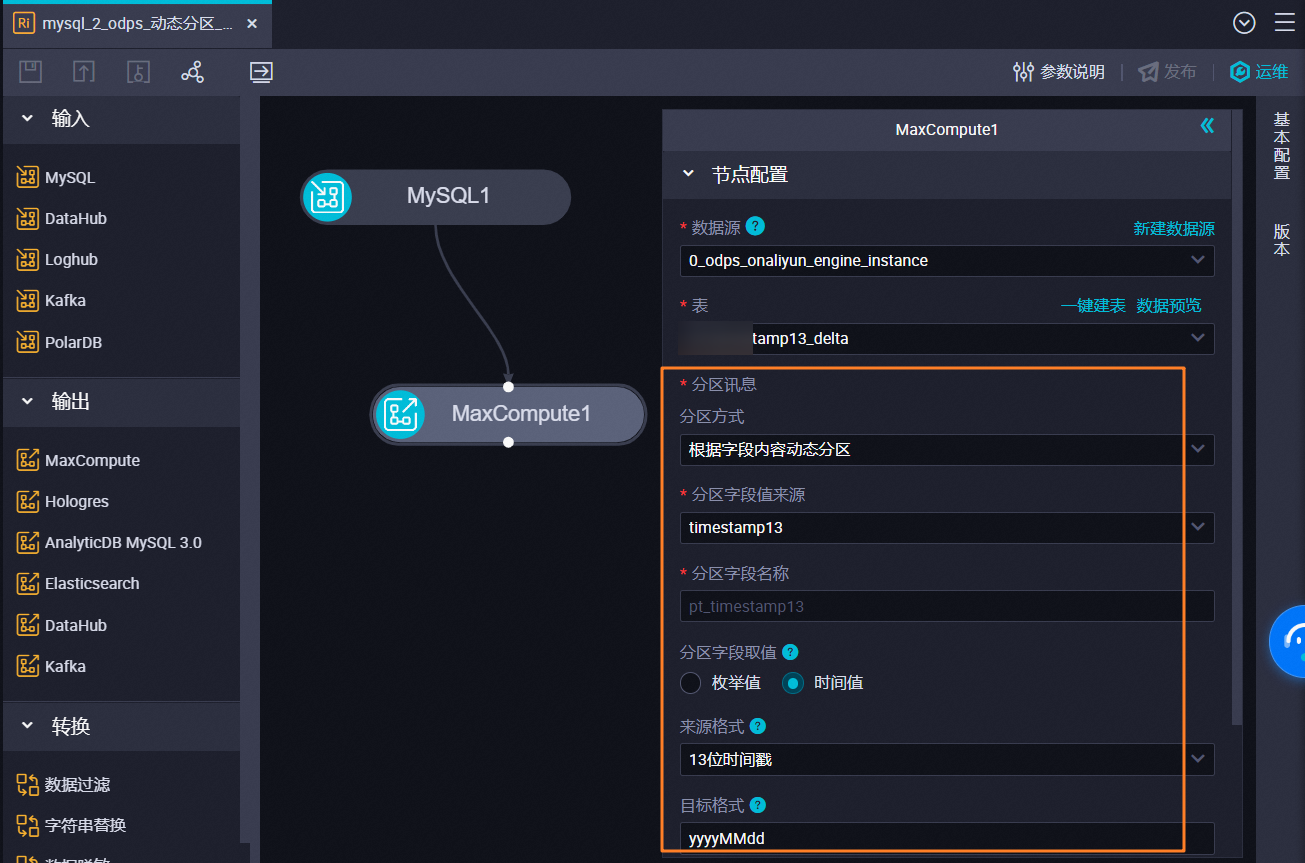Open the 分区字段值来源 dropdown
This screenshot has width=1305, height=863.
click(x=947, y=527)
